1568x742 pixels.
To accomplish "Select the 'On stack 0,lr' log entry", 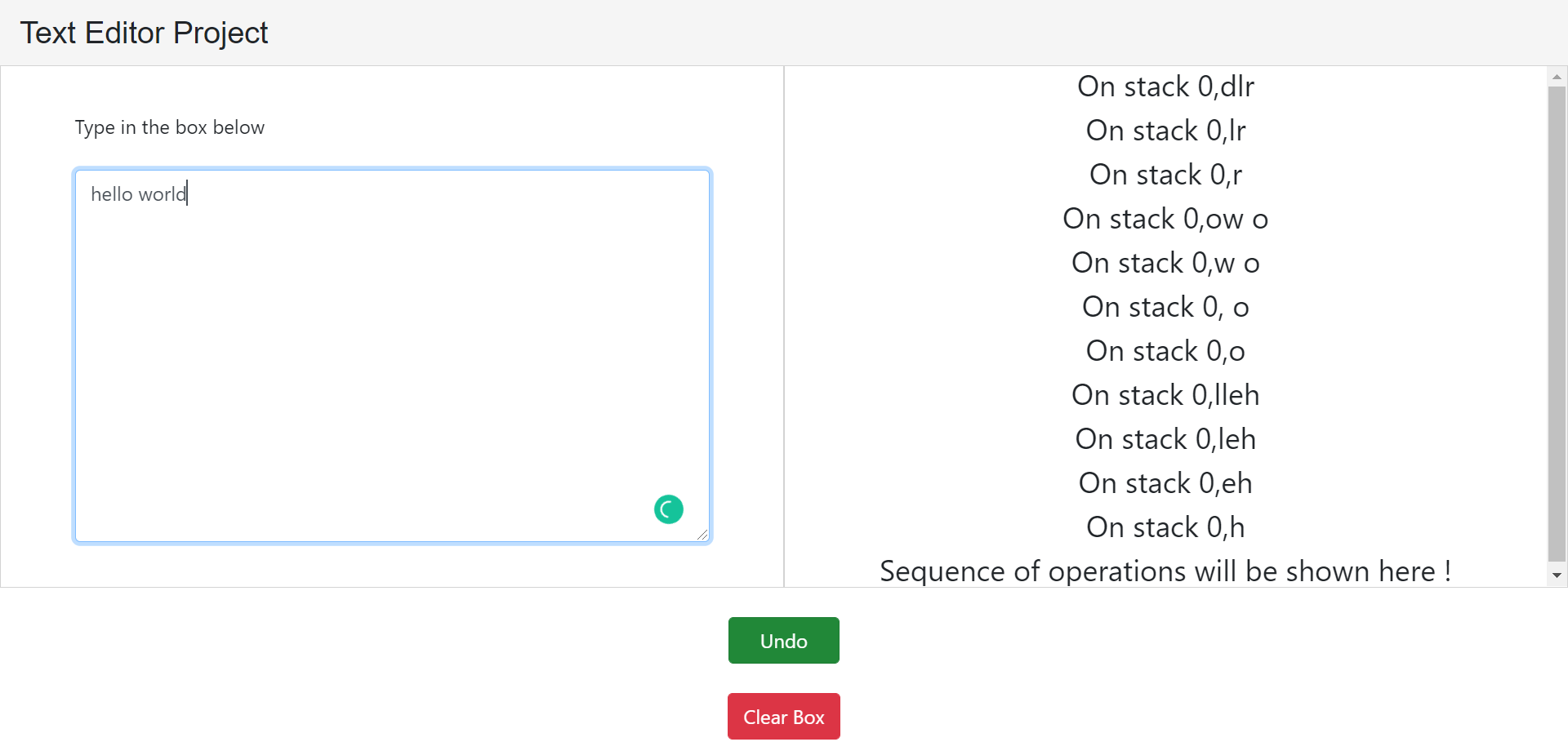I will pyautogui.click(x=1165, y=131).
